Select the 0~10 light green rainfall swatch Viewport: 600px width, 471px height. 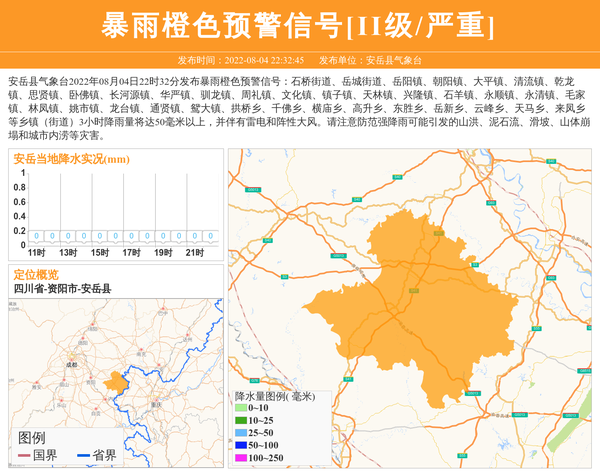coord(240,408)
